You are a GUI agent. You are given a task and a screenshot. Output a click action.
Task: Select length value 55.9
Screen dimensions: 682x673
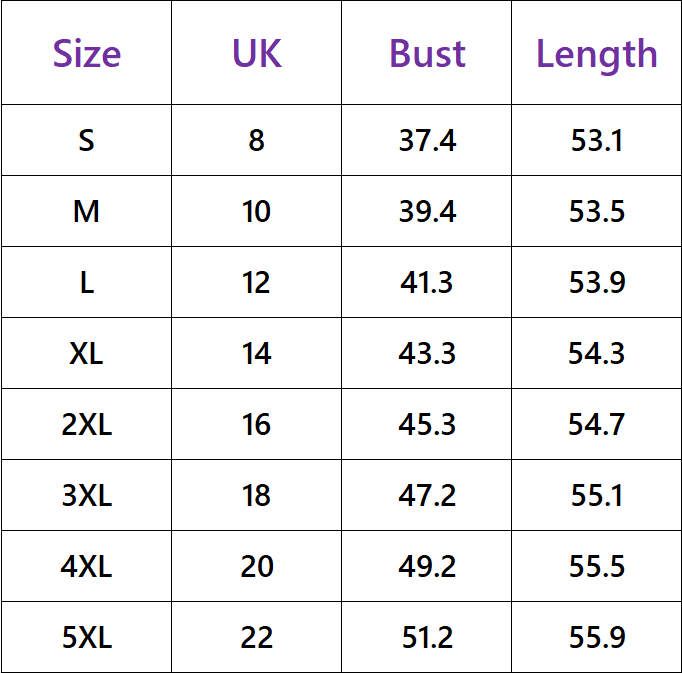(x=597, y=637)
